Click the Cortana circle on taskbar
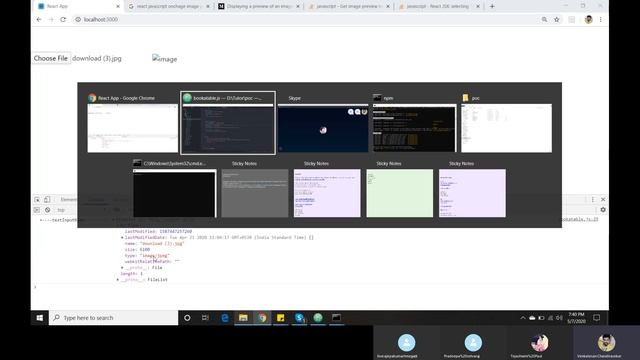The height and width of the screenshot is (360, 640). coord(187,318)
